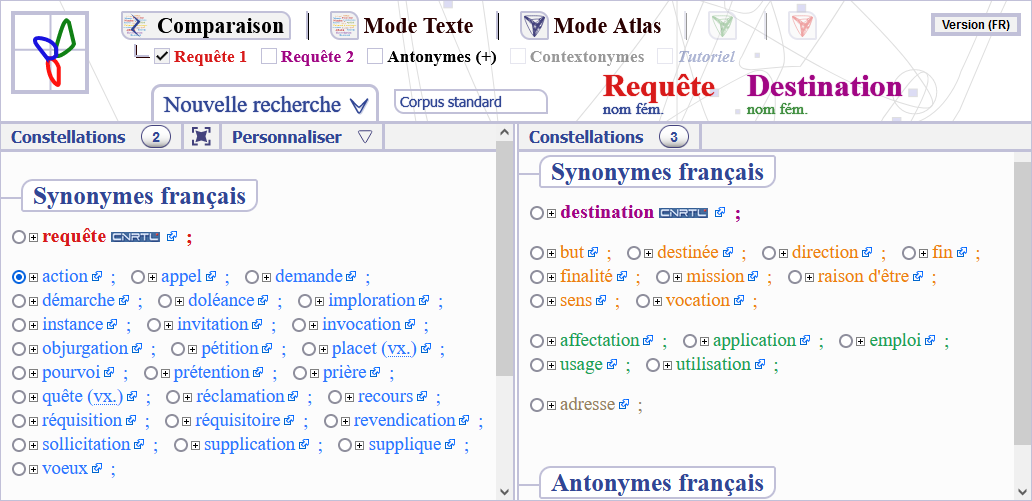Tick the Antonymes (+) checkbox

(375, 57)
